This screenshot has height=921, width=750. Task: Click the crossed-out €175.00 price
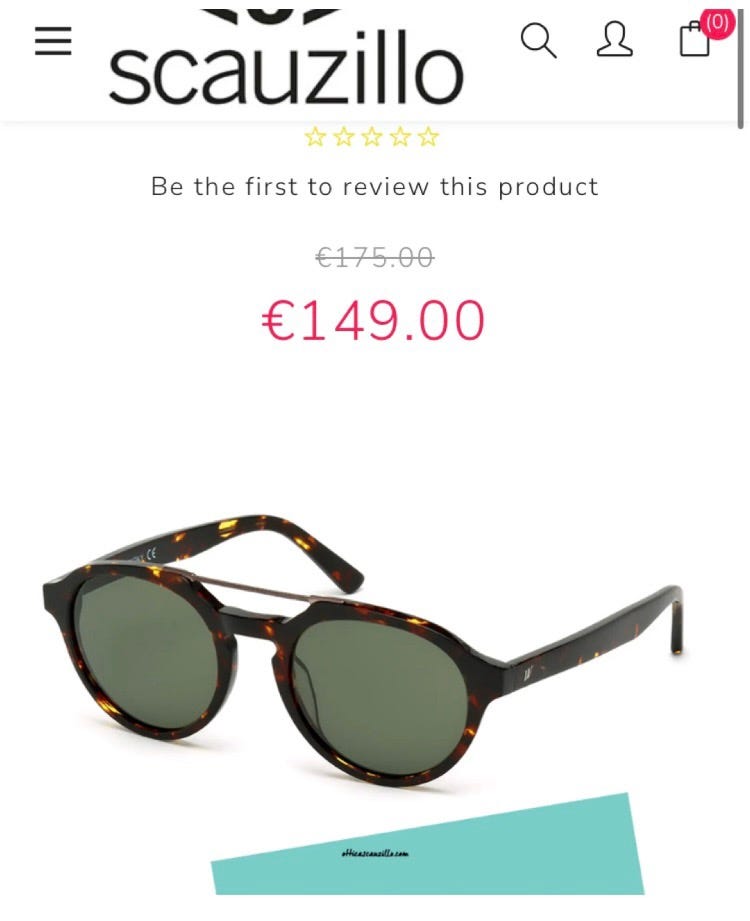[375, 257]
